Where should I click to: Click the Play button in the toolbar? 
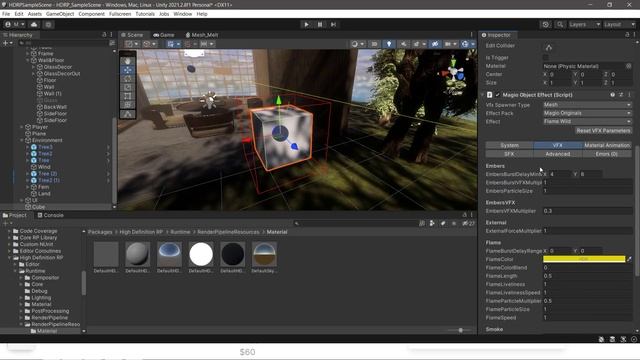coord(307,24)
